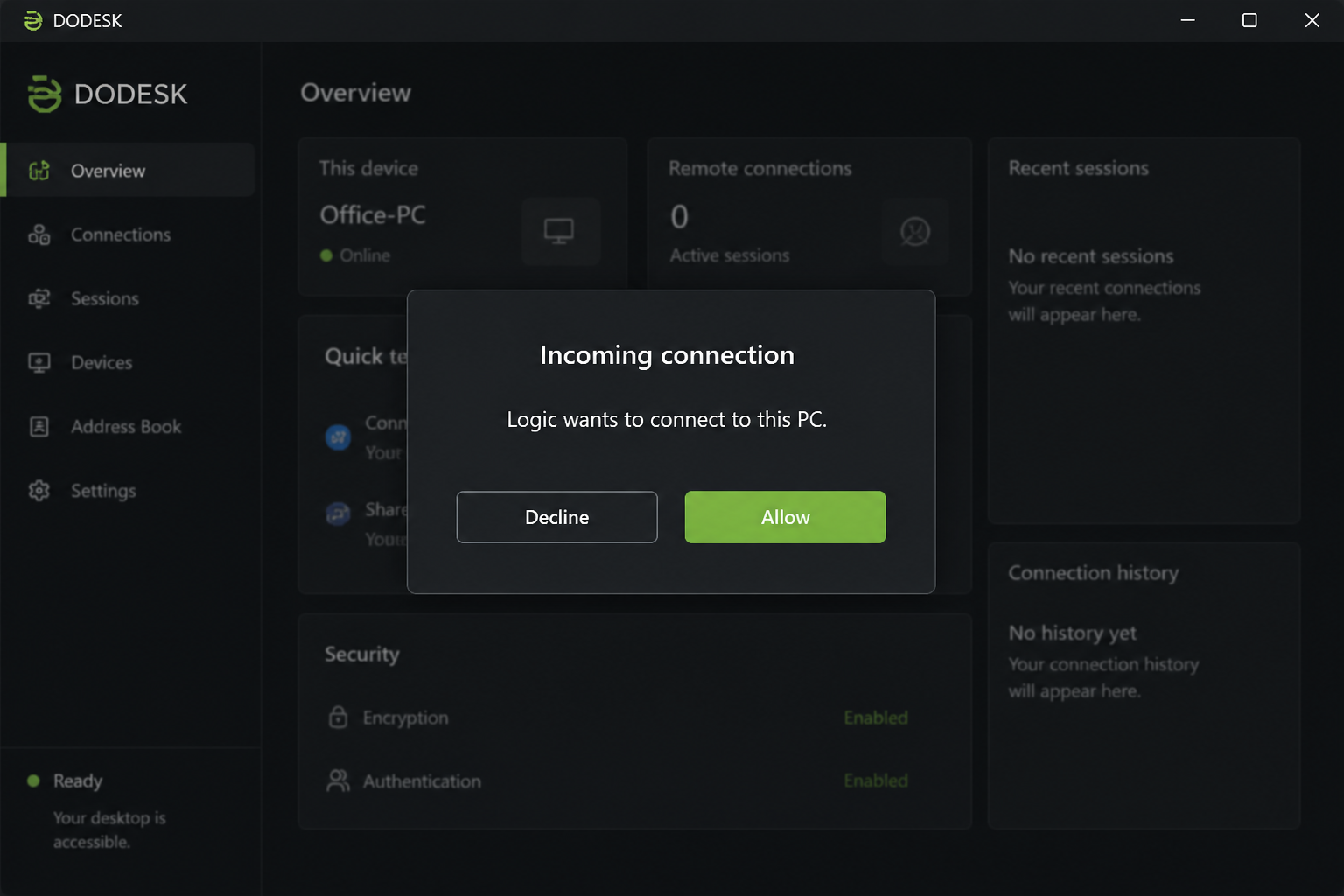
Task: Click the Address Book contact icon
Action: [39, 426]
